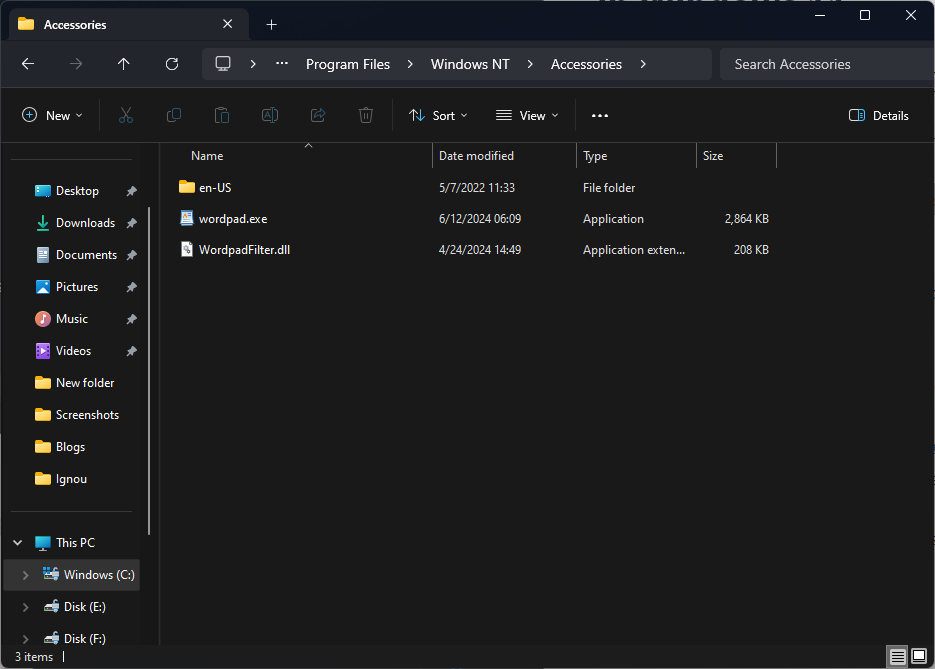Click date 4/24/2024 14:49
This screenshot has width=935, height=669.
coord(480,250)
